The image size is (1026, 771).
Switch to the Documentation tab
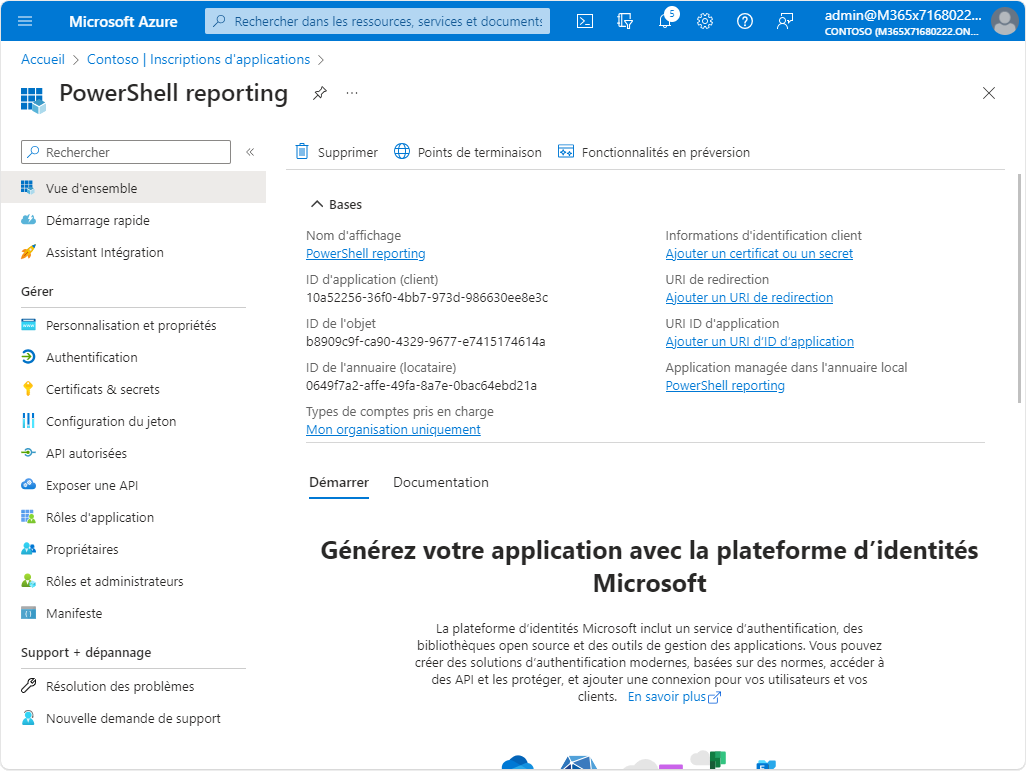[441, 482]
